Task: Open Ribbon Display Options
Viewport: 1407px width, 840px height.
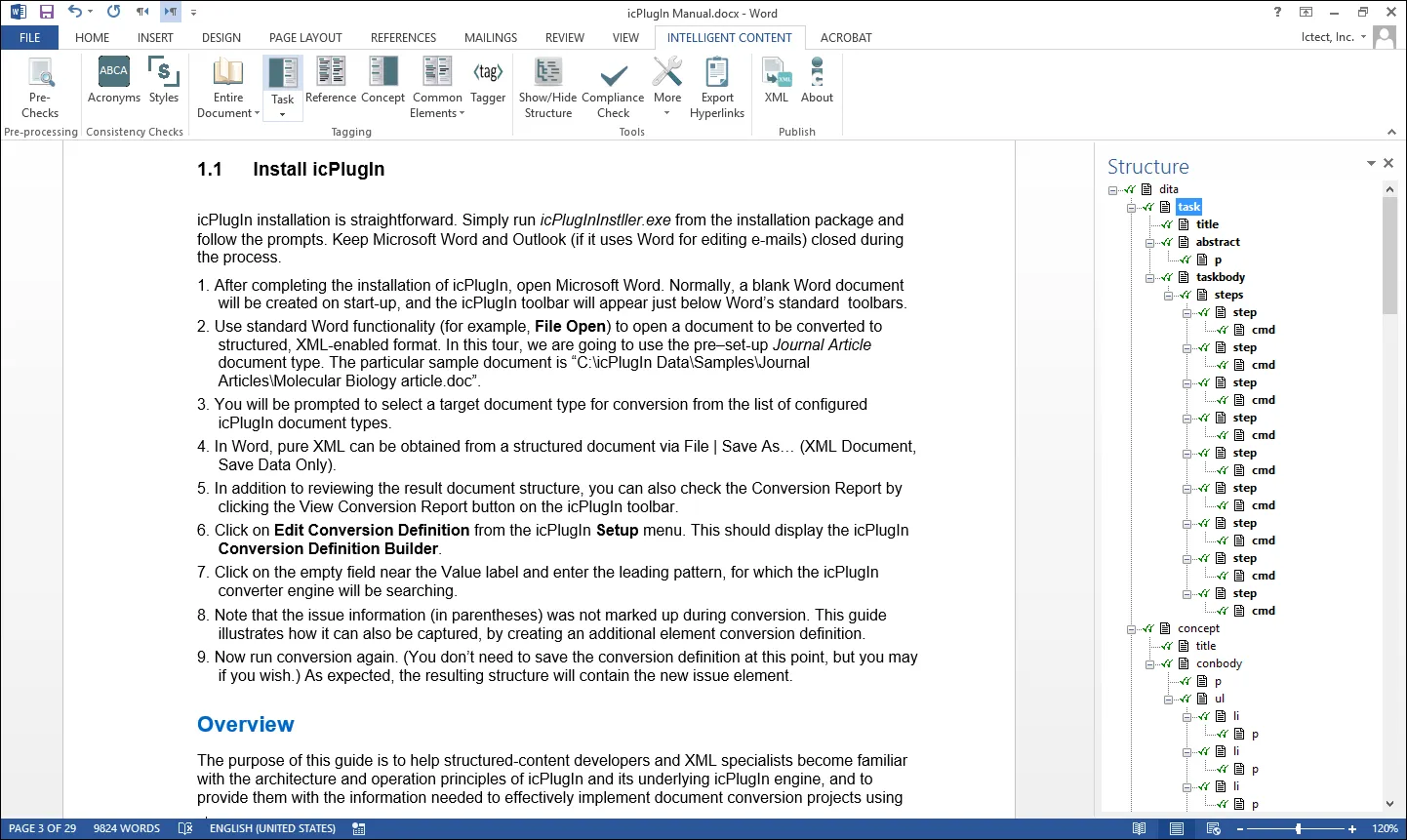Action: pyautogui.click(x=1306, y=13)
